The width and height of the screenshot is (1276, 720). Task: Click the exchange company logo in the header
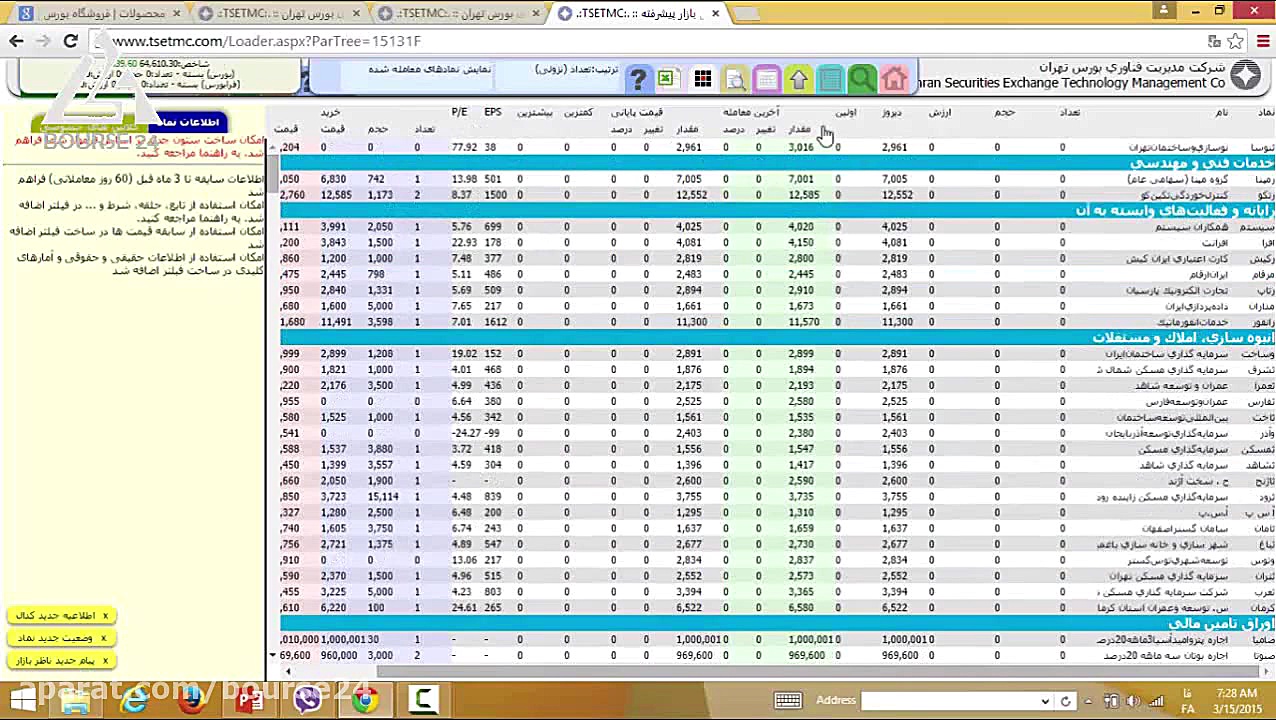pyautogui.click(x=1246, y=75)
